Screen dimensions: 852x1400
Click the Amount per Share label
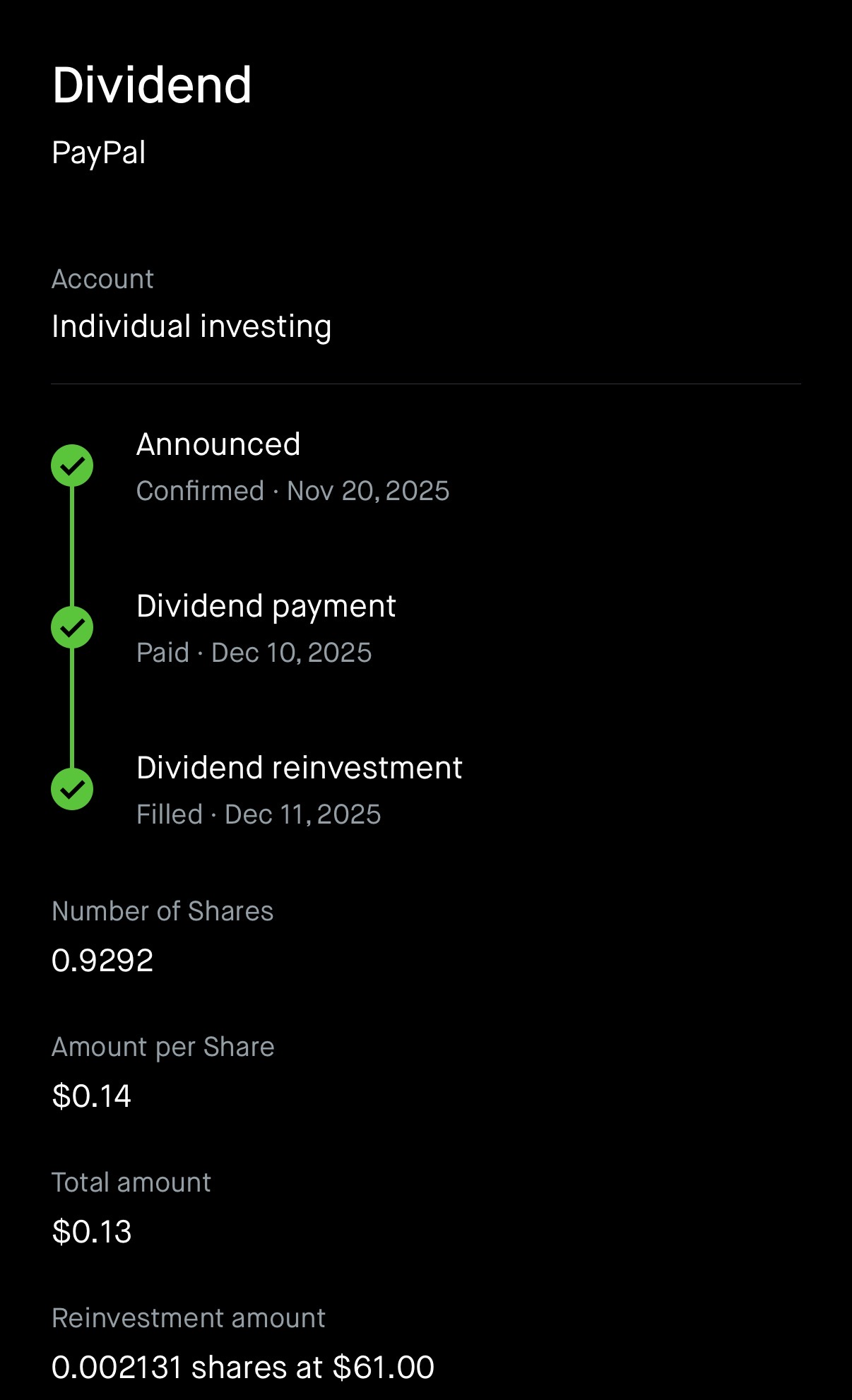[163, 1047]
